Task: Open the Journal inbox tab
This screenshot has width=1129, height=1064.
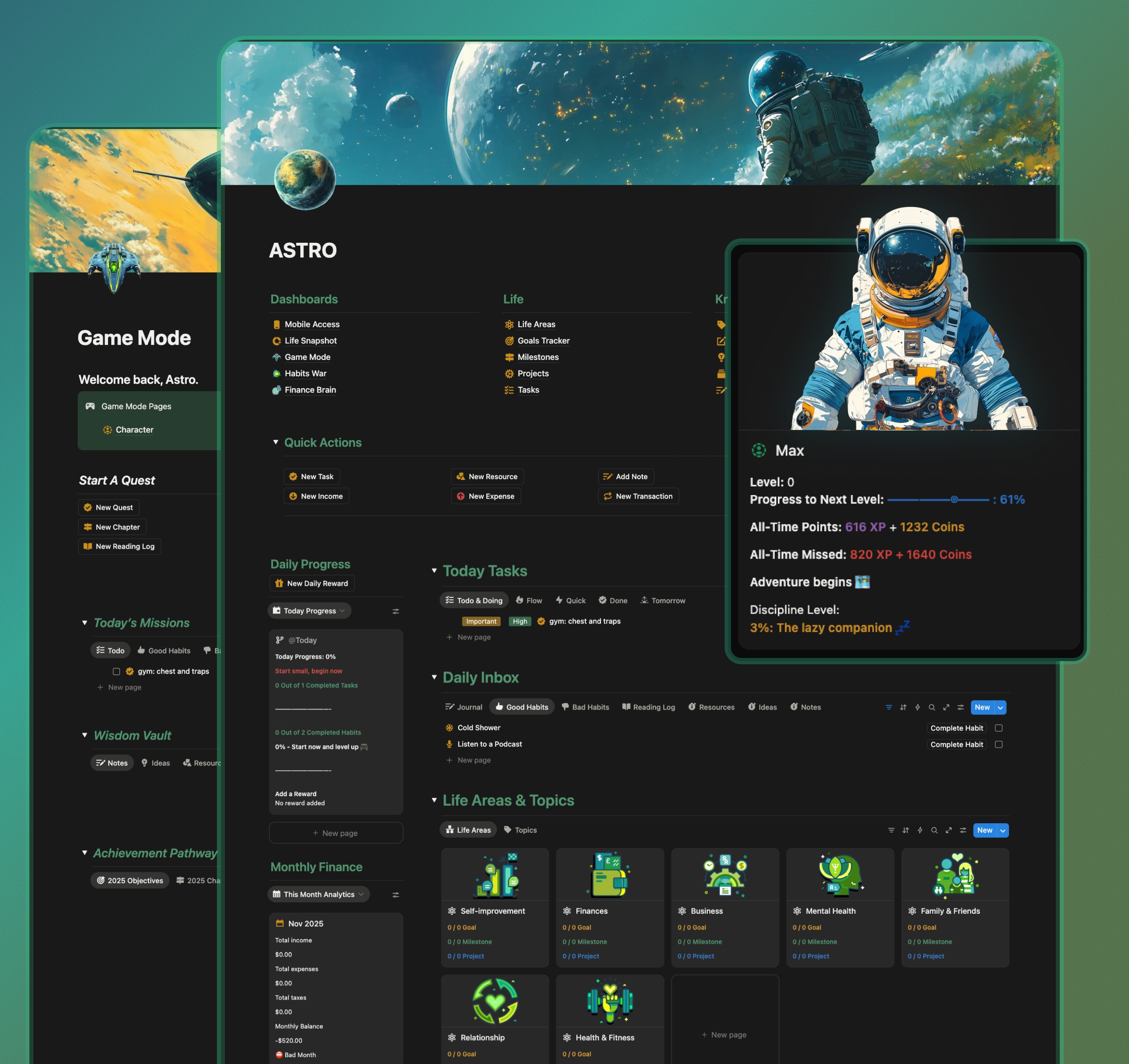Action: (x=464, y=707)
